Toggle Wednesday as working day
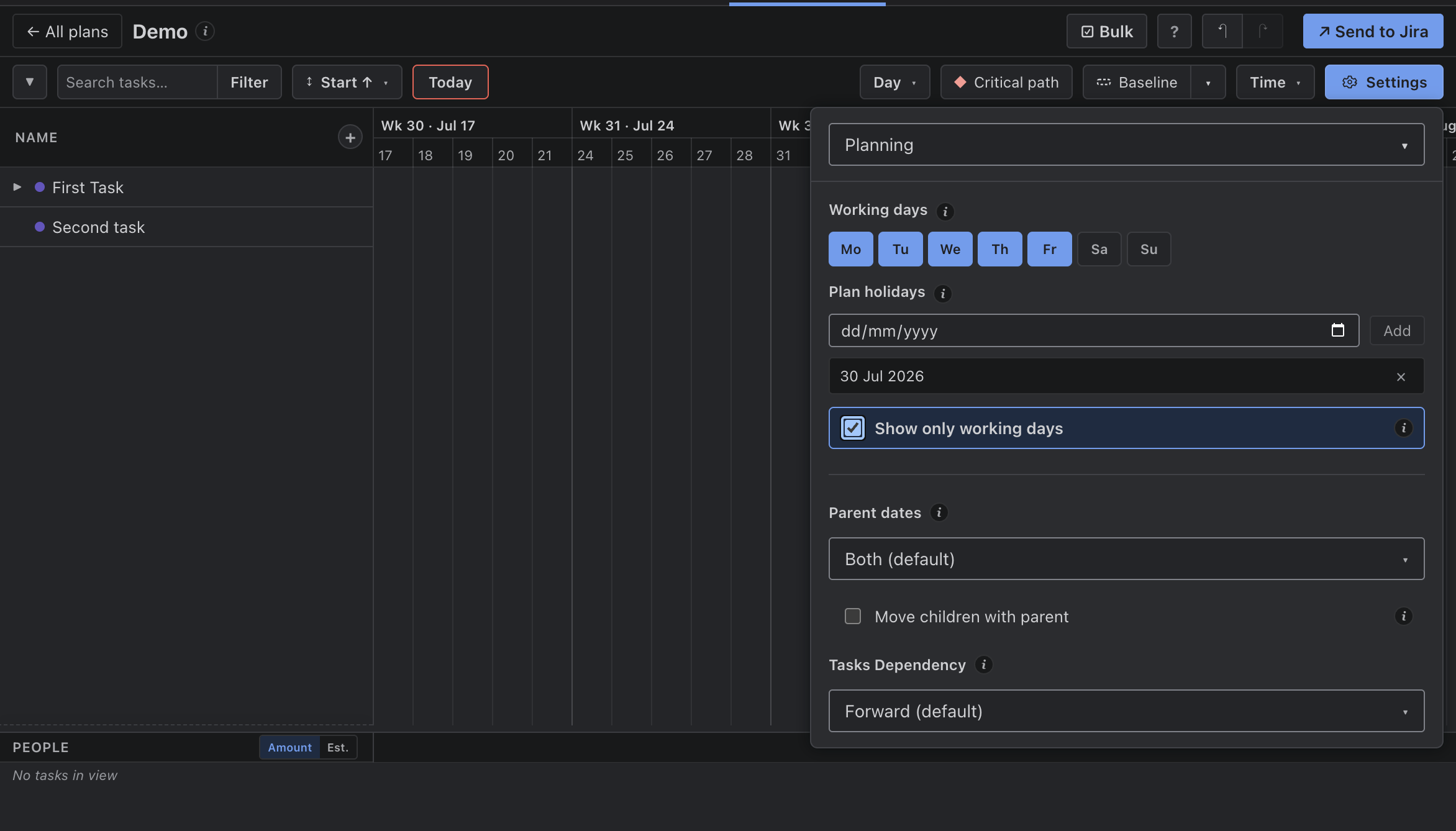The height and width of the screenshot is (831, 1456). [950, 249]
